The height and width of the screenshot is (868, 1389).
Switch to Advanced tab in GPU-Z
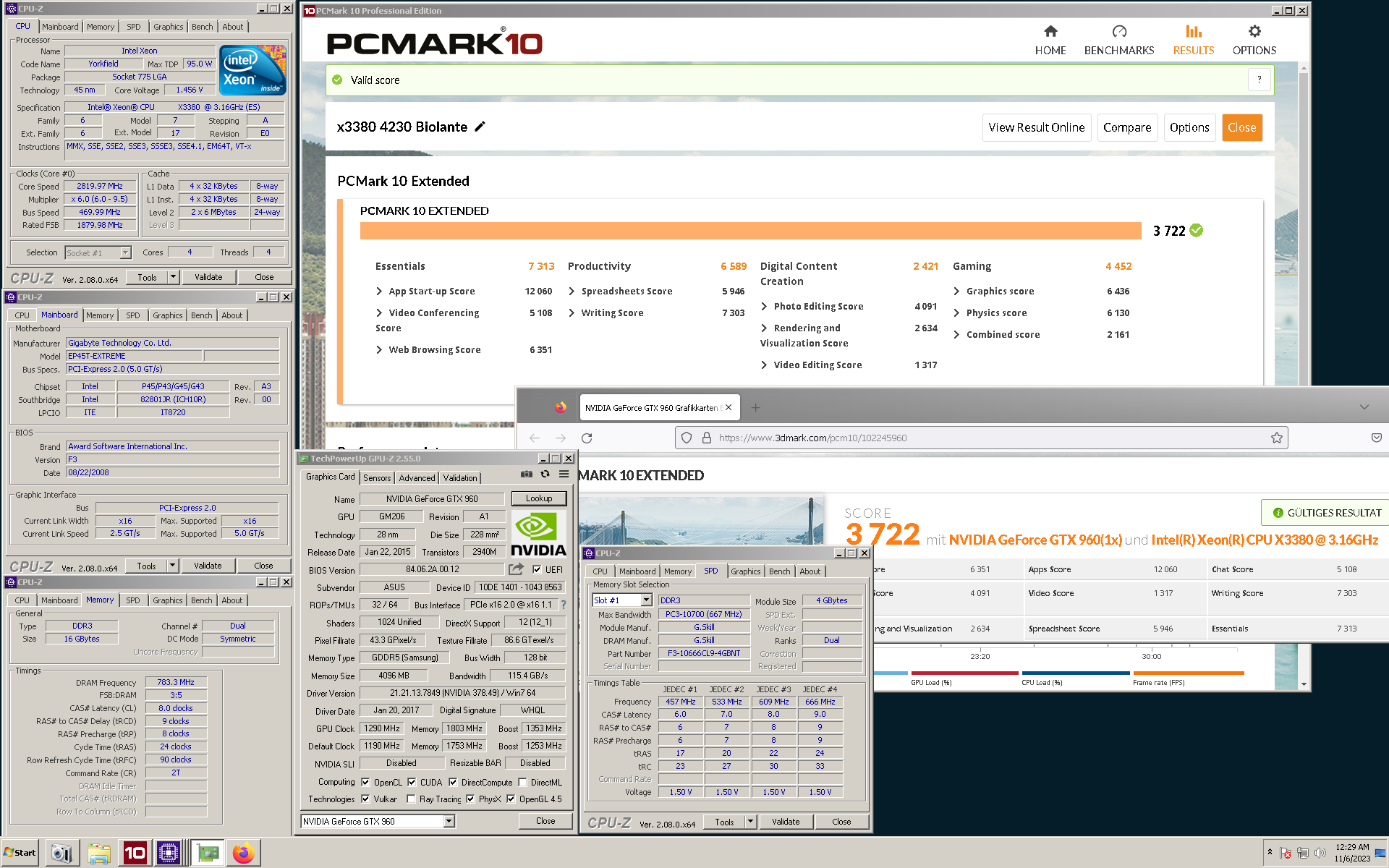[x=417, y=477]
